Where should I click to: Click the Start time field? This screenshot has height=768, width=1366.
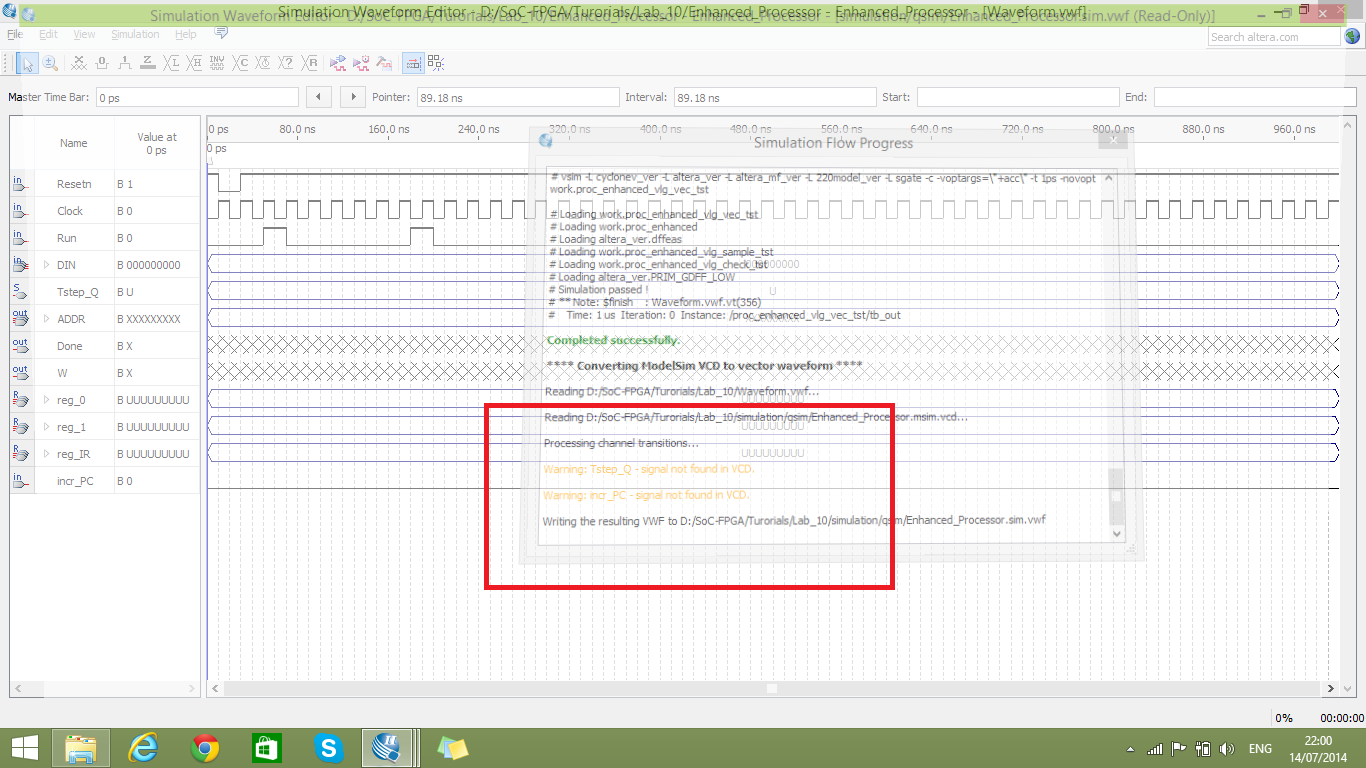pyautogui.click(x=1018, y=97)
